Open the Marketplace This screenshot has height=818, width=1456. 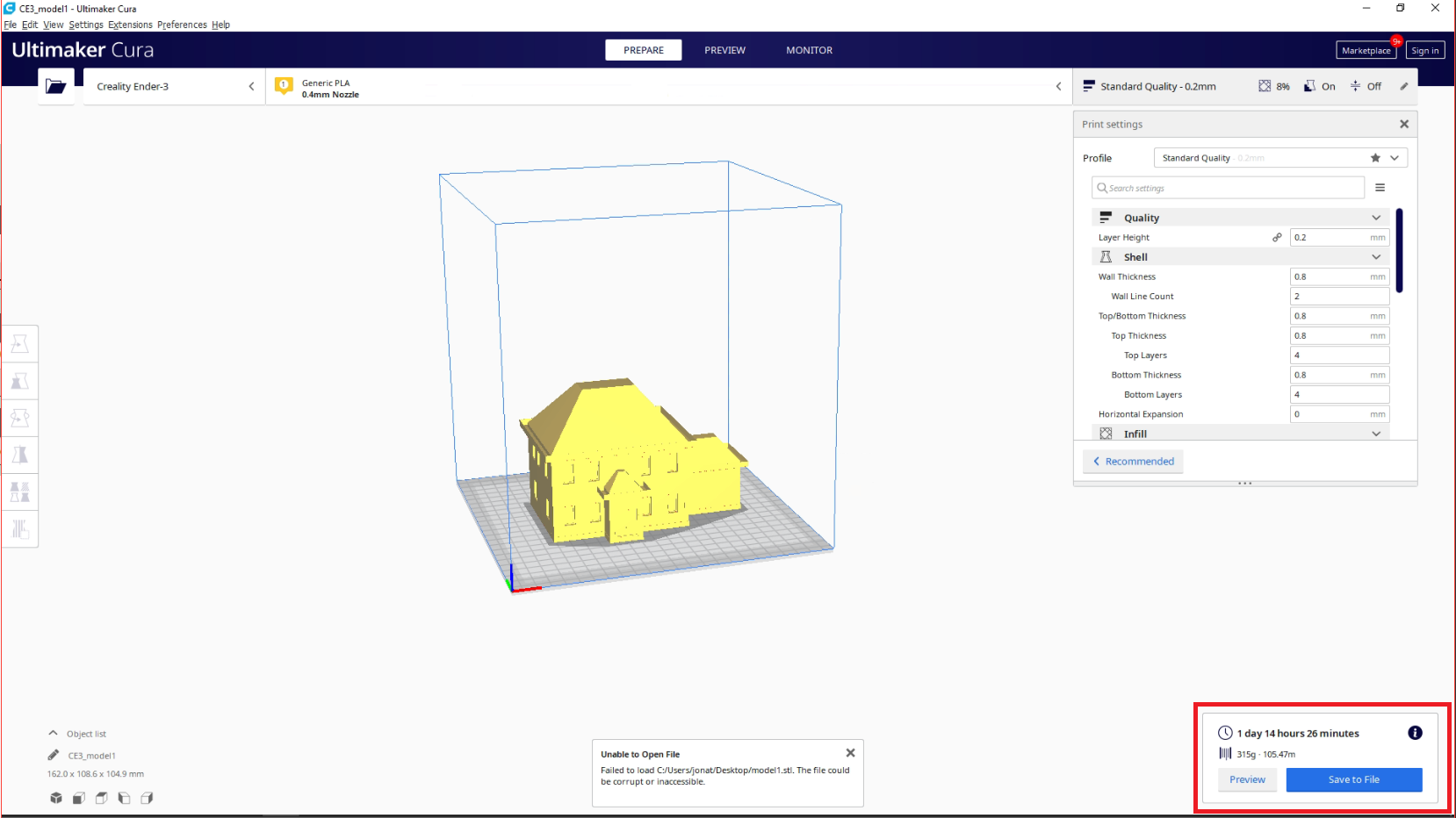1366,50
